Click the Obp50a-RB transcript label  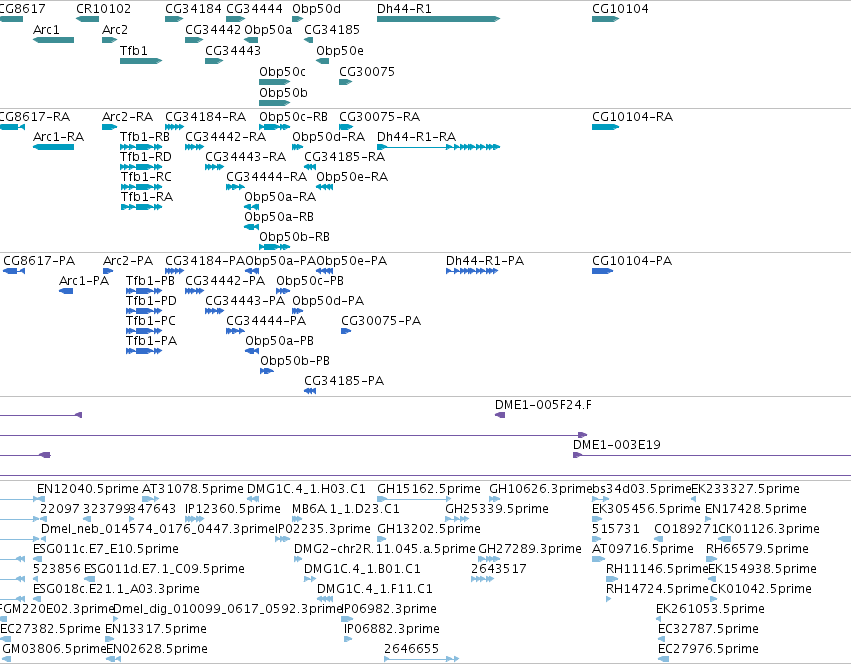point(279,217)
